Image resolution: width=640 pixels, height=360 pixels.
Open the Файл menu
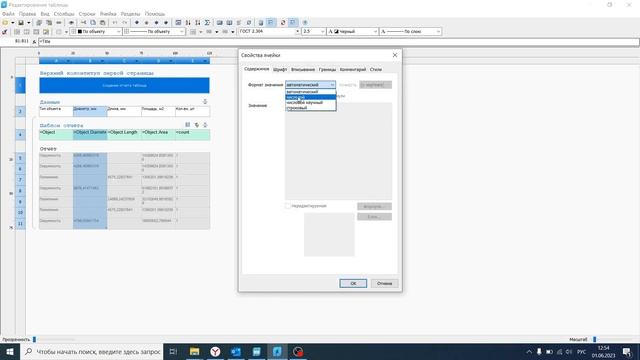[x=8, y=14]
